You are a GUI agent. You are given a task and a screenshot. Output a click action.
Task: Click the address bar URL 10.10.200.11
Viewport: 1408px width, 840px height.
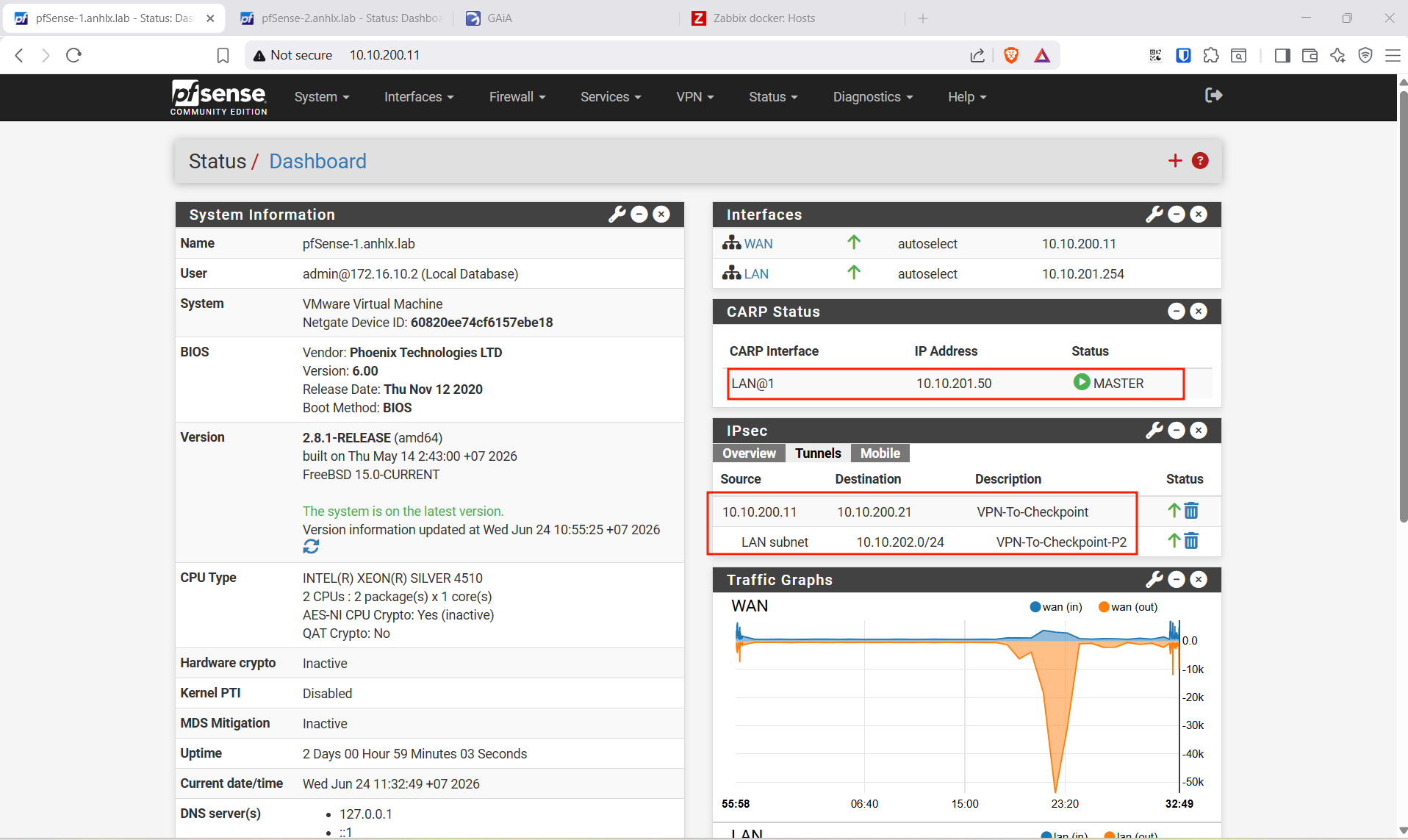[384, 55]
